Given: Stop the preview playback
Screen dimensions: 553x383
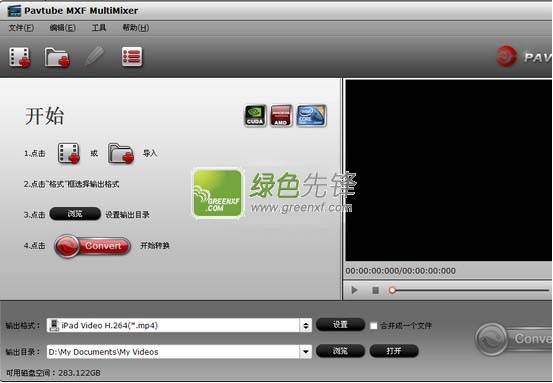Looking at the screenshot, I should [375, 290].
